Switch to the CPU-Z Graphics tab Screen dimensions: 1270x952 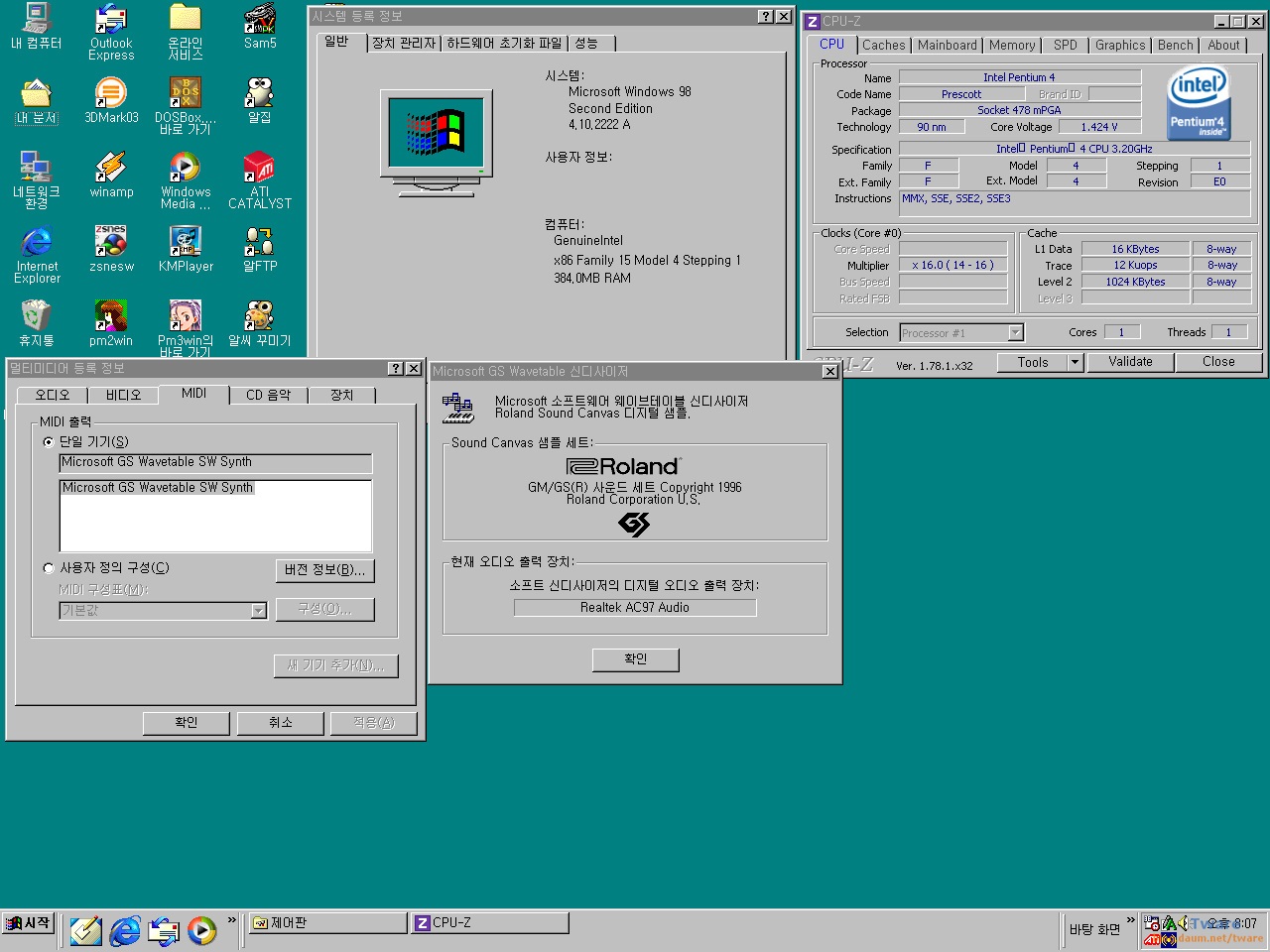[1120, 46]
